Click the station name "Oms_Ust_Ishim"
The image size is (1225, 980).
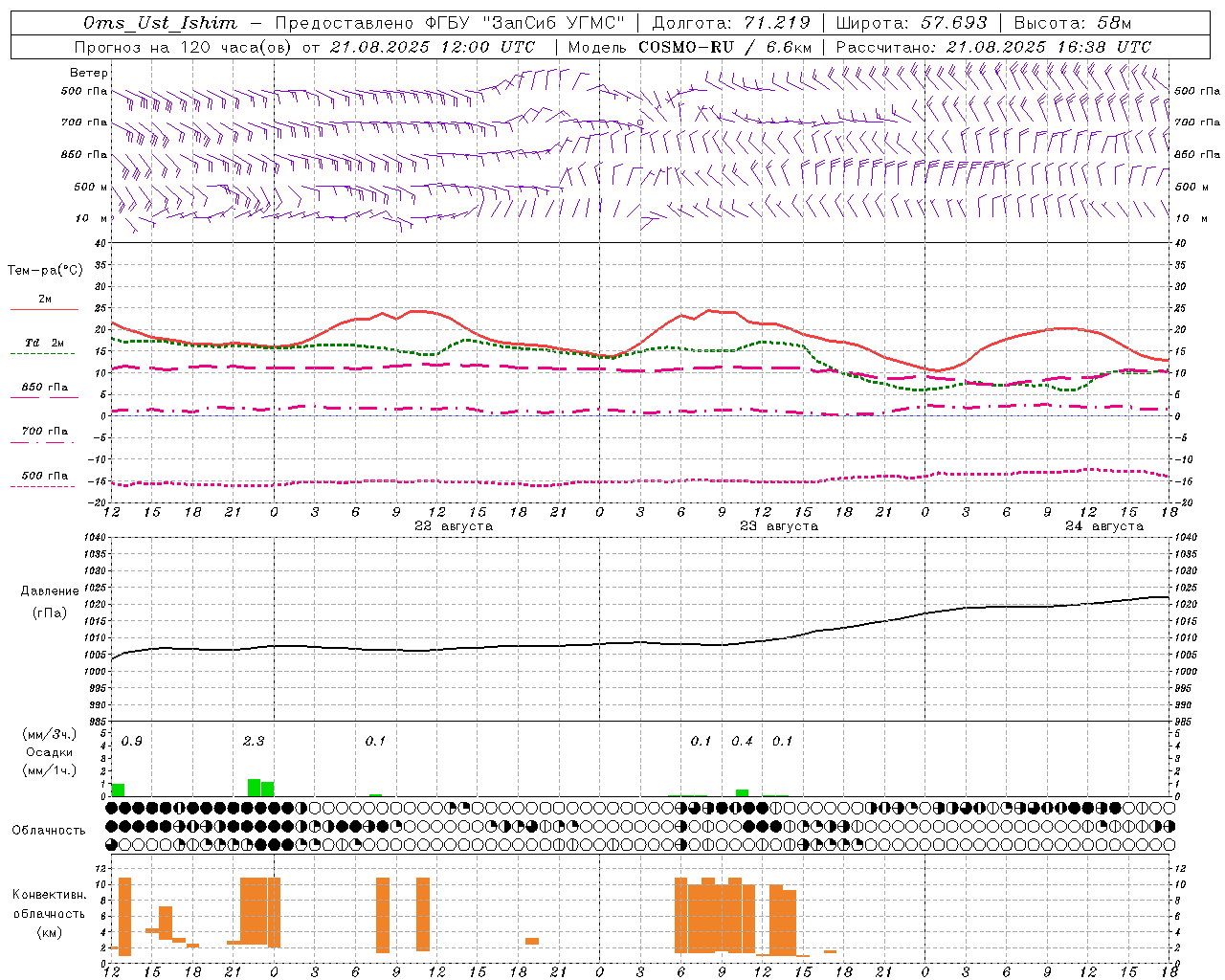coord(160,23)
